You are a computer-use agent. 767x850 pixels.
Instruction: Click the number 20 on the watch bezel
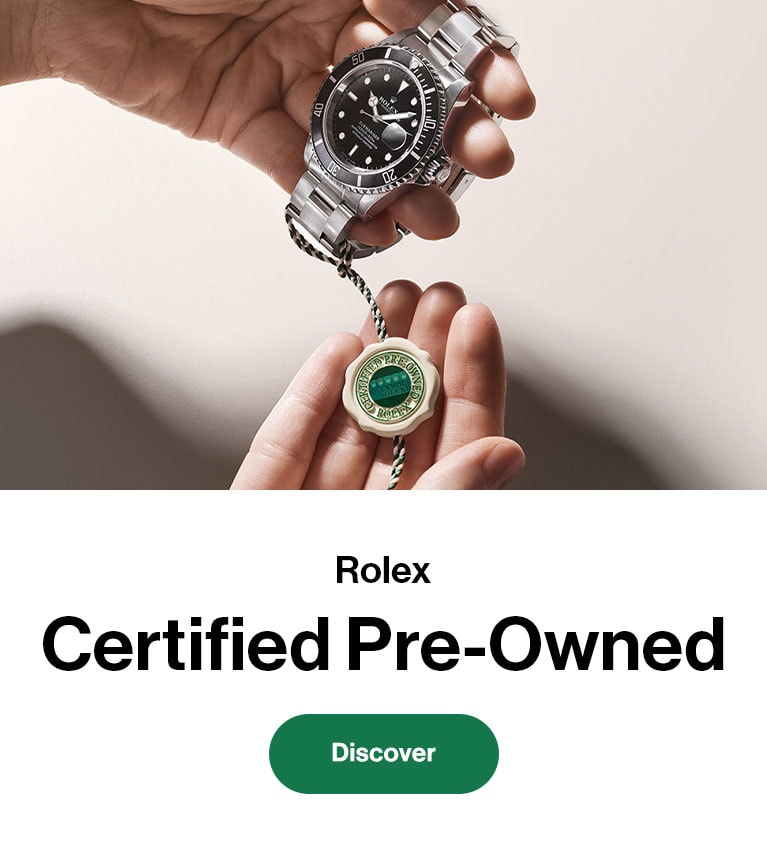pyautogui.click(x=389, y=177)
